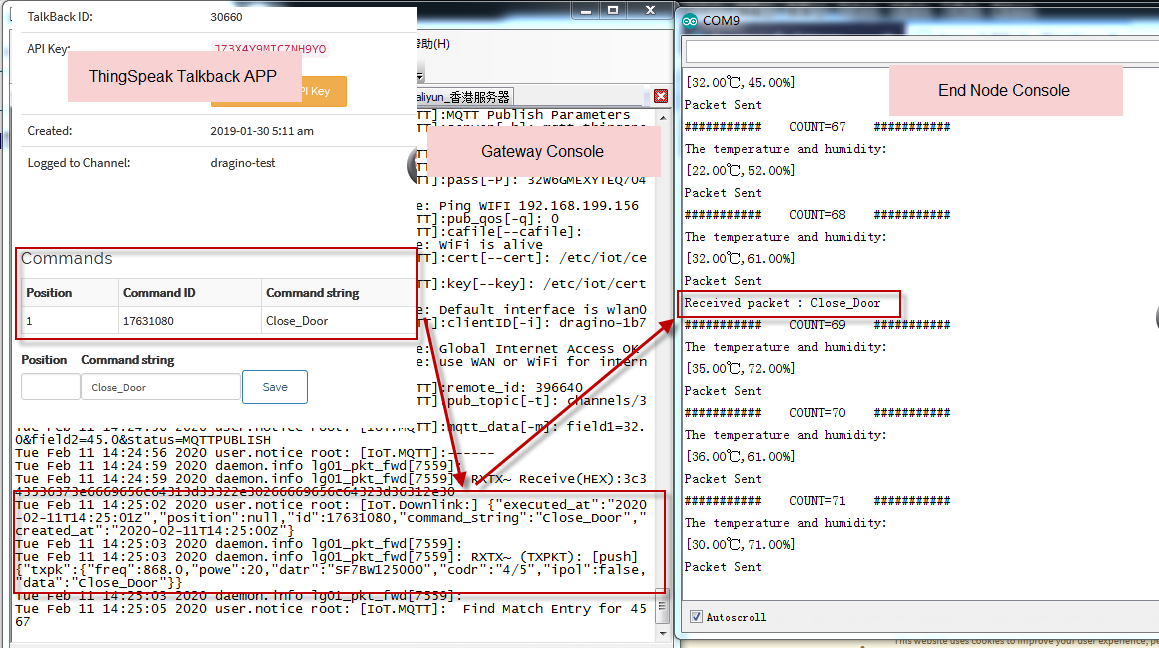Click the dragino-test channel name
This screenshot has height=648, width=1159.
tap(242, 163)
